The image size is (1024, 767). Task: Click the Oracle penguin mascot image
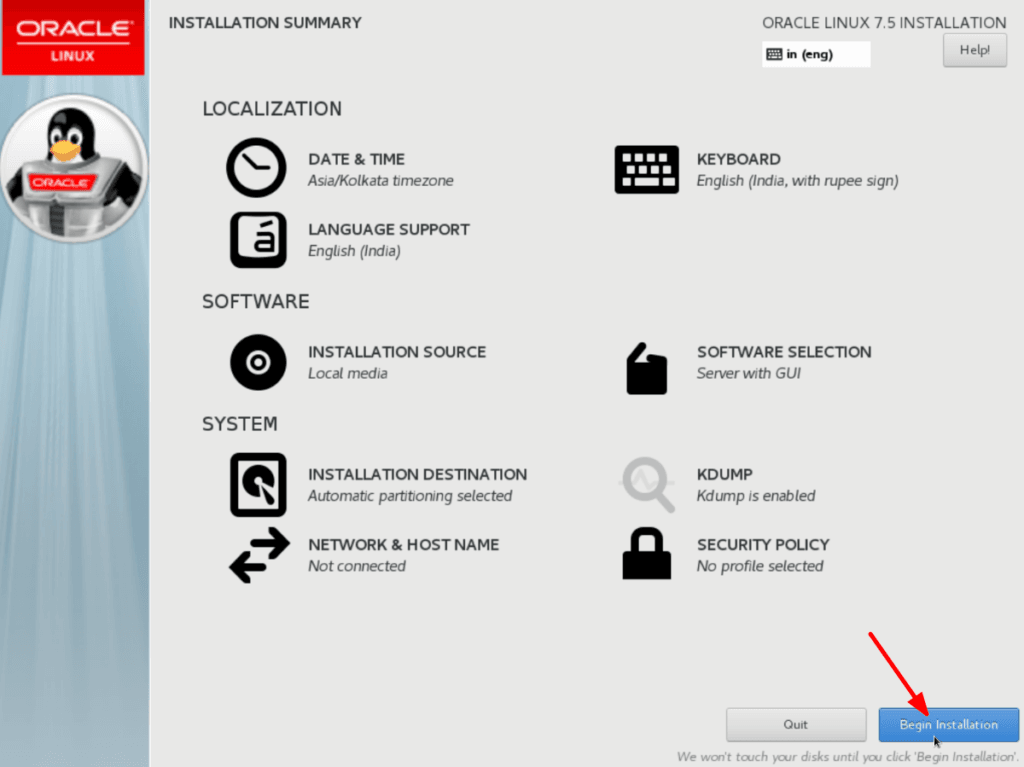[74, 169]
